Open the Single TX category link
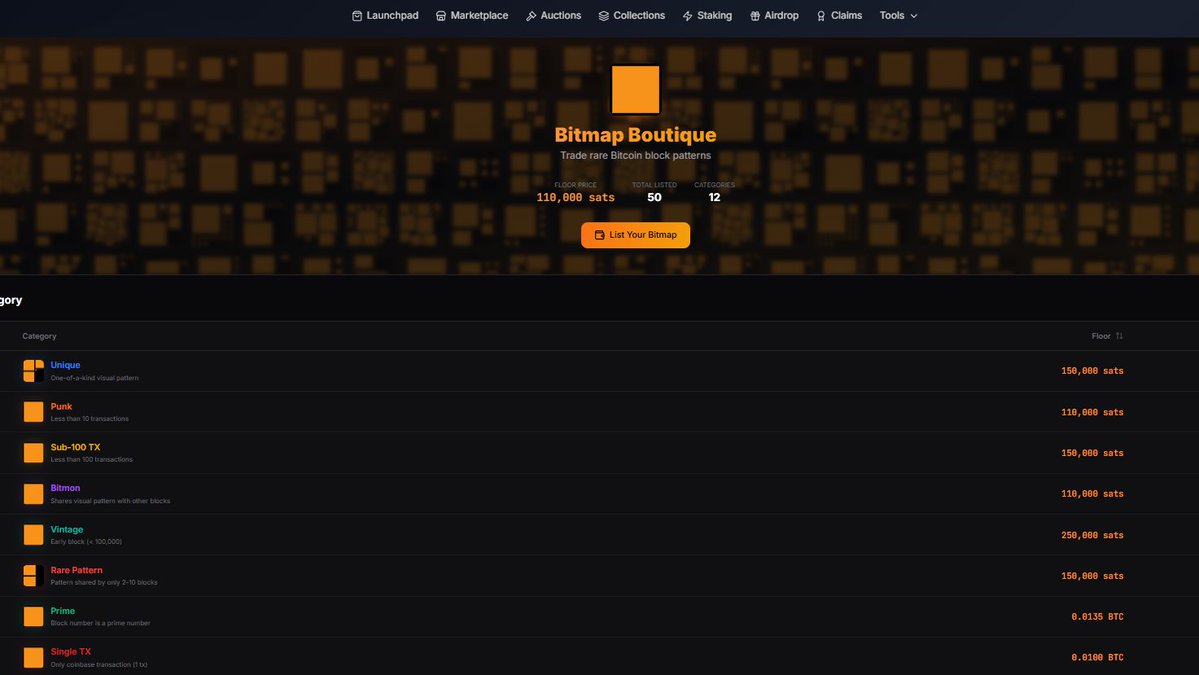The height and width of the screenshot is (675, 1199). [70, 652]
